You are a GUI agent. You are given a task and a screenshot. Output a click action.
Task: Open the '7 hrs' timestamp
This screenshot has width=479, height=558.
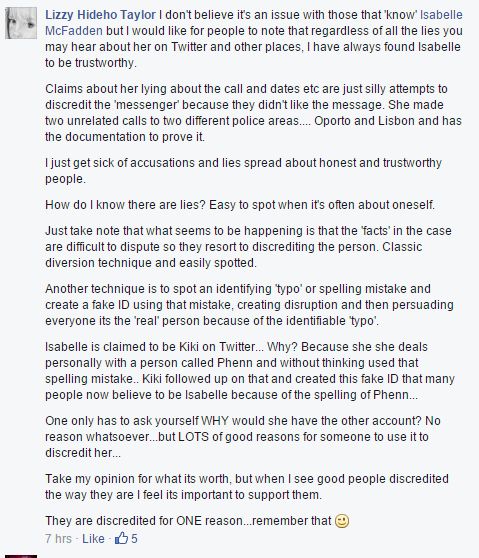(58, 538)
